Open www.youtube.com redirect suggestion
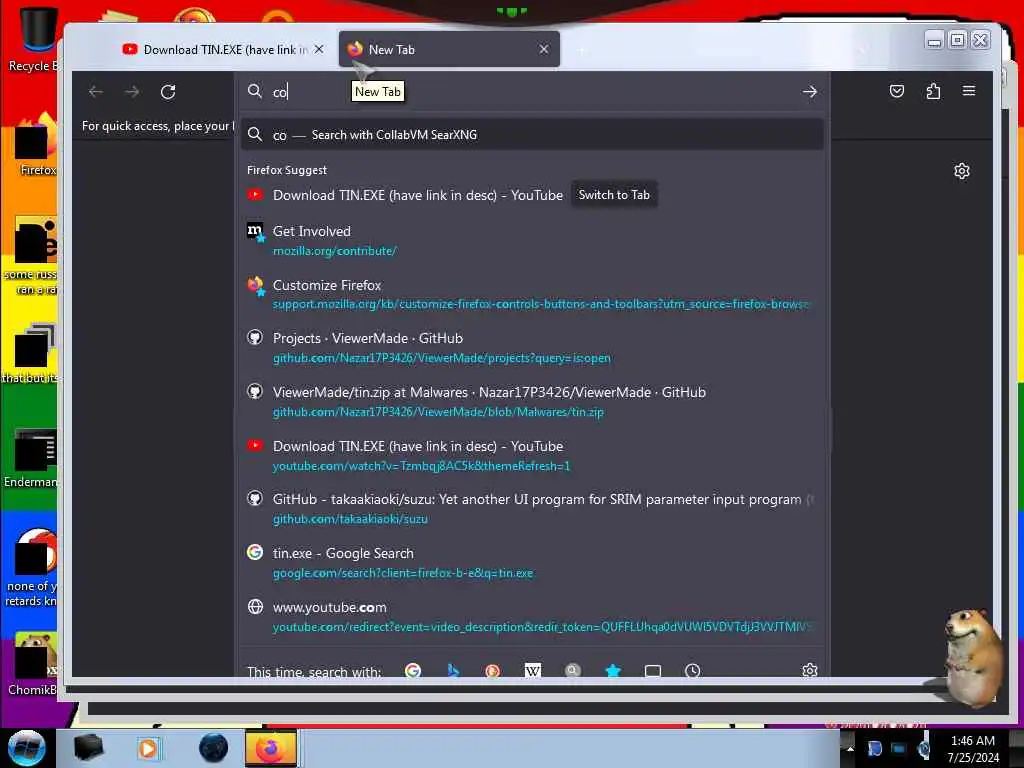1024x768 pixels. (532, 616)
